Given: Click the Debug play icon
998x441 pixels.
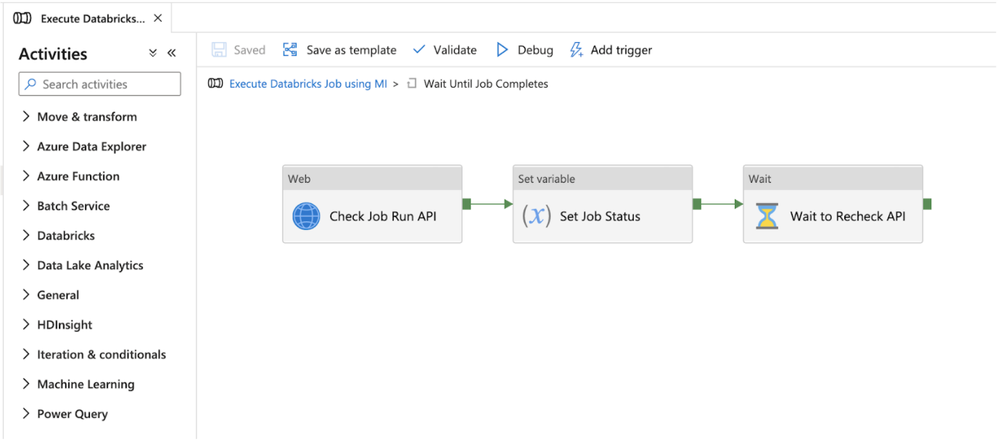Looking at the screenshot, I should point(503,50).
